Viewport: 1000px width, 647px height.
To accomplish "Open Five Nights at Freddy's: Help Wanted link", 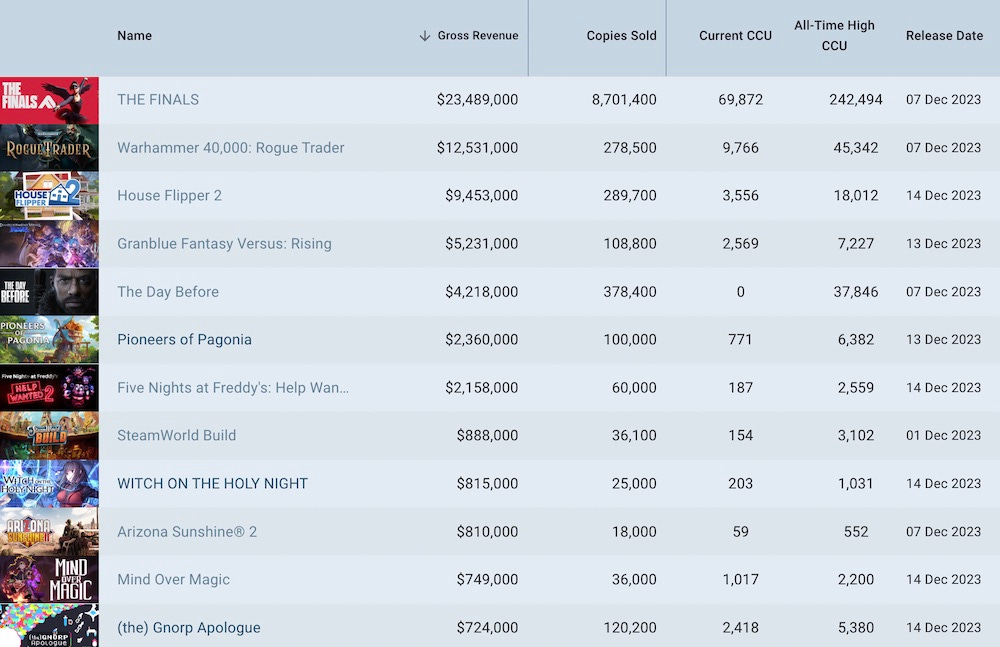I will point(233,388).
